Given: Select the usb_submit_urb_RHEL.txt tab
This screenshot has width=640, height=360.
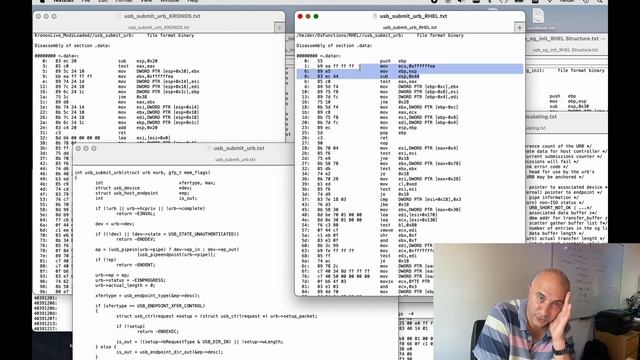Looking at the screenshot, I should pos(410,28).
